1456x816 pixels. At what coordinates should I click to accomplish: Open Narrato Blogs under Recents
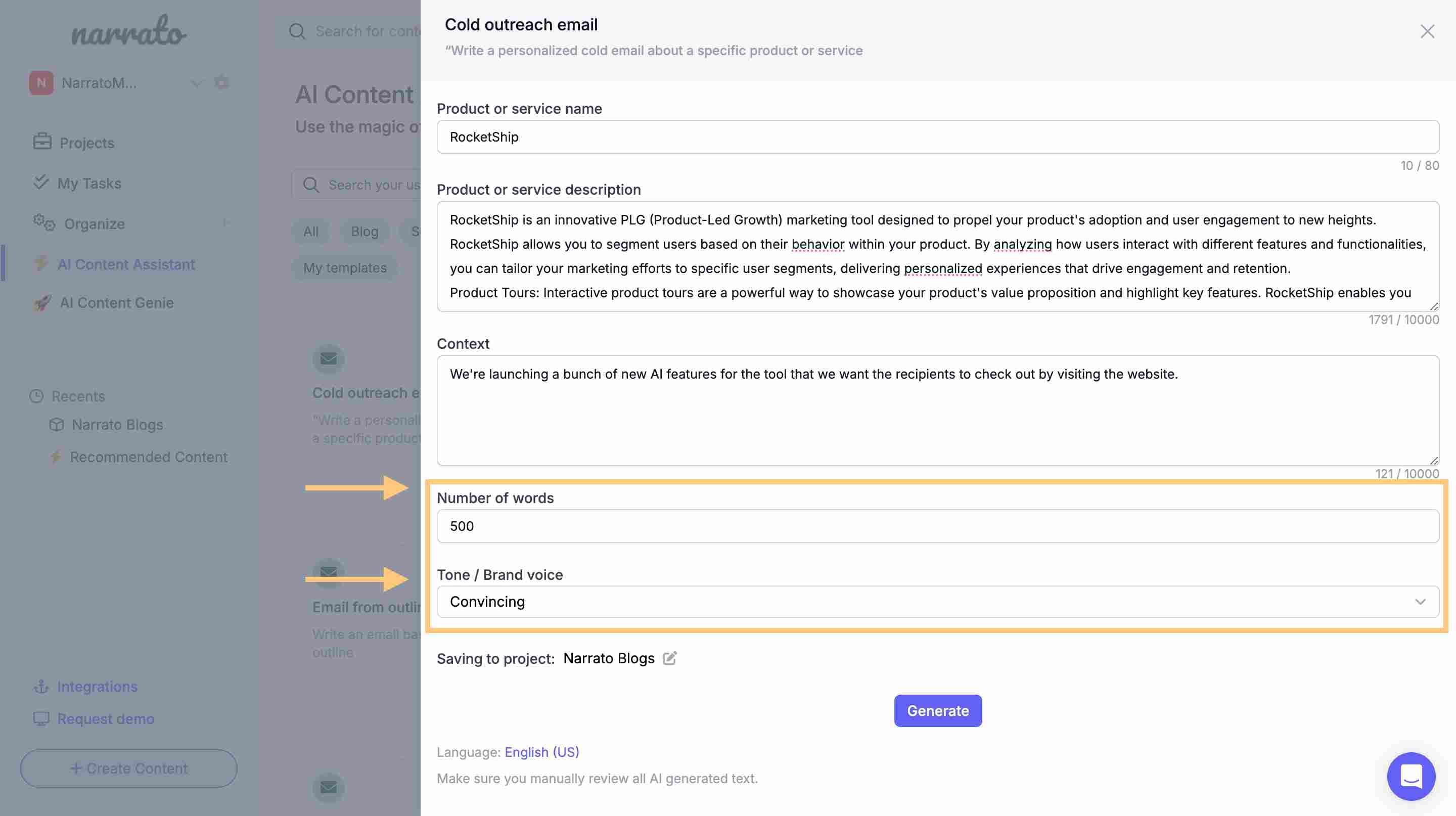coord(118,424)
